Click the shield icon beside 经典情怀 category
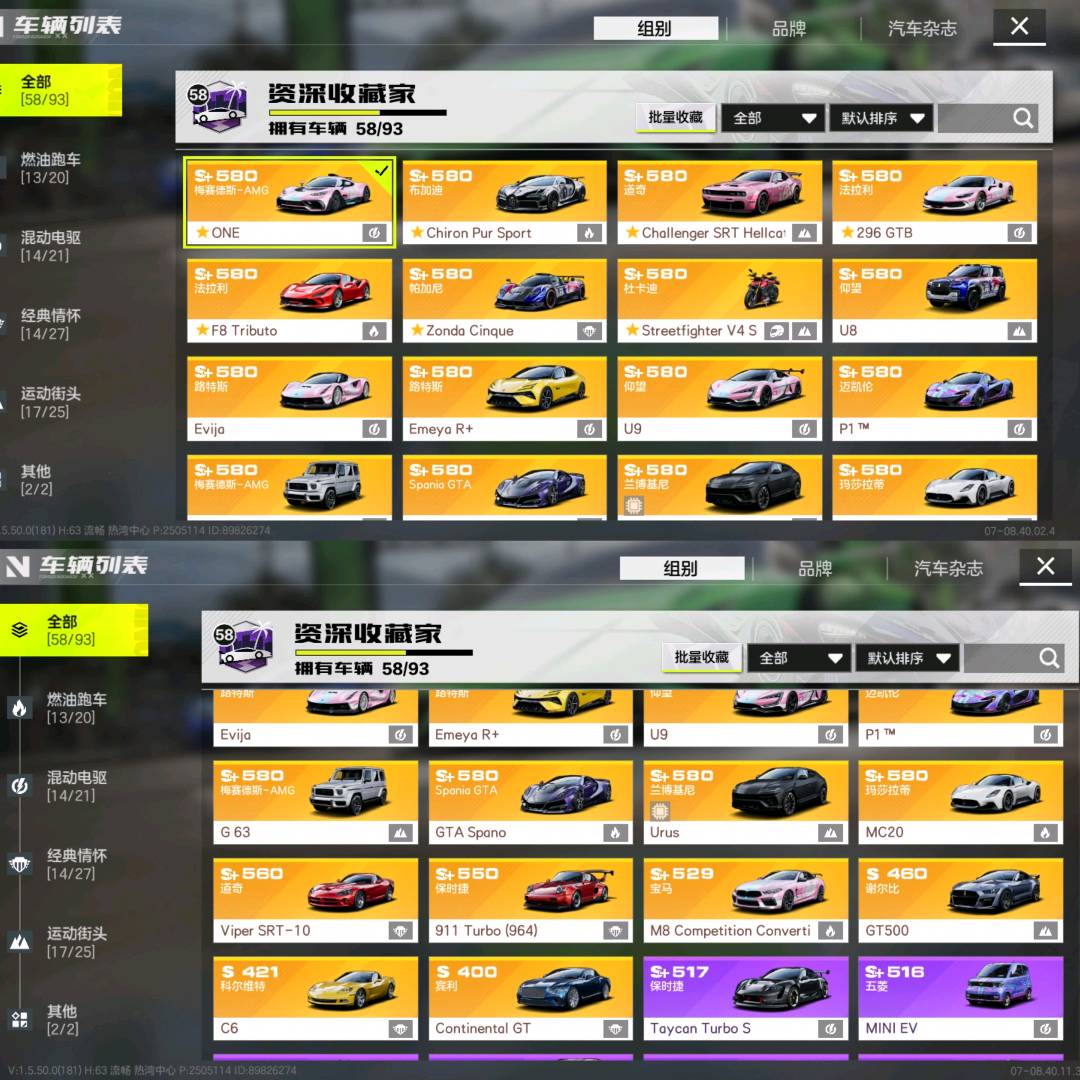 point(19,864)
